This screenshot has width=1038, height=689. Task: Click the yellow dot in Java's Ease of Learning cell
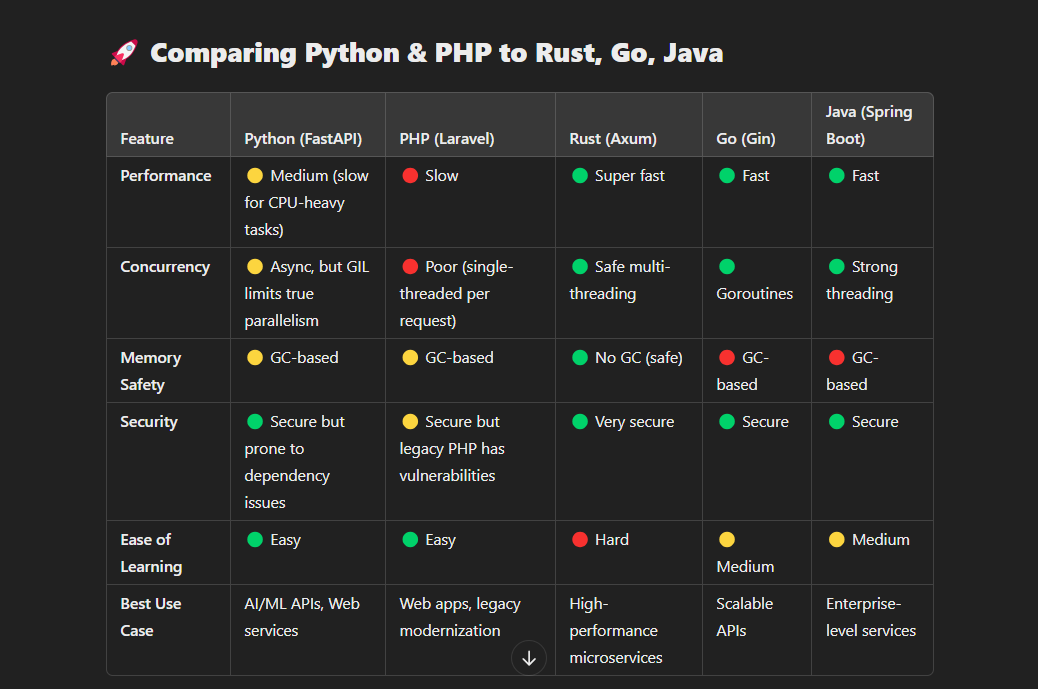click(x=837, y=539)
